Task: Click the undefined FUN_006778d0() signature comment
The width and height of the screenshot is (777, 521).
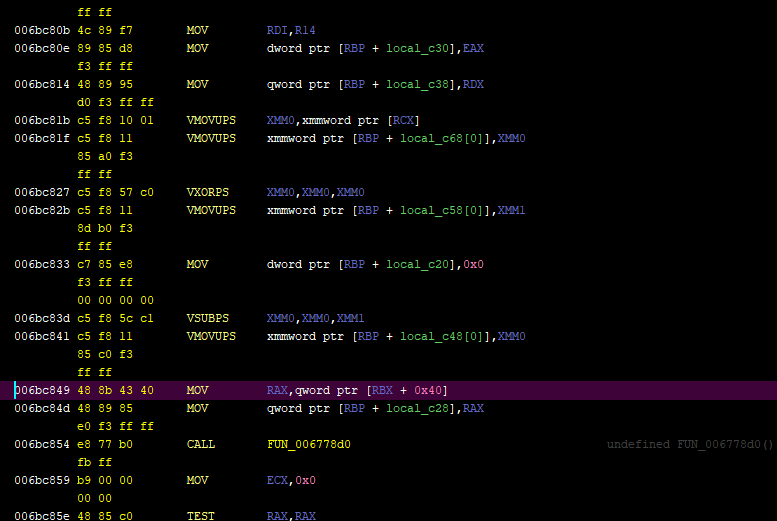Action: pos(690,444)
